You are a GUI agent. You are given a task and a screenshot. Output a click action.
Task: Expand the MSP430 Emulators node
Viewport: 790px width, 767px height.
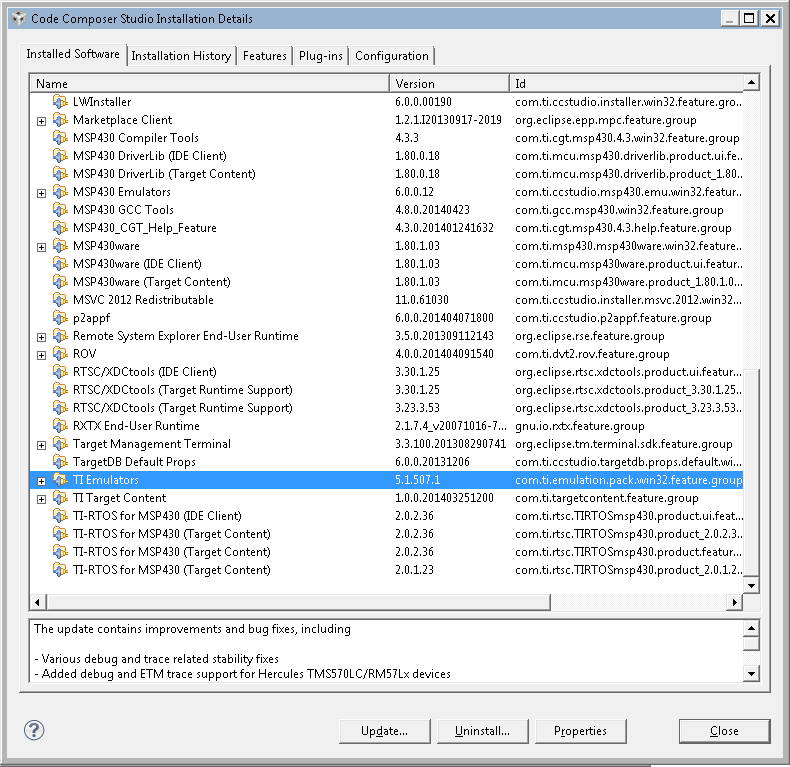(41, 194)
